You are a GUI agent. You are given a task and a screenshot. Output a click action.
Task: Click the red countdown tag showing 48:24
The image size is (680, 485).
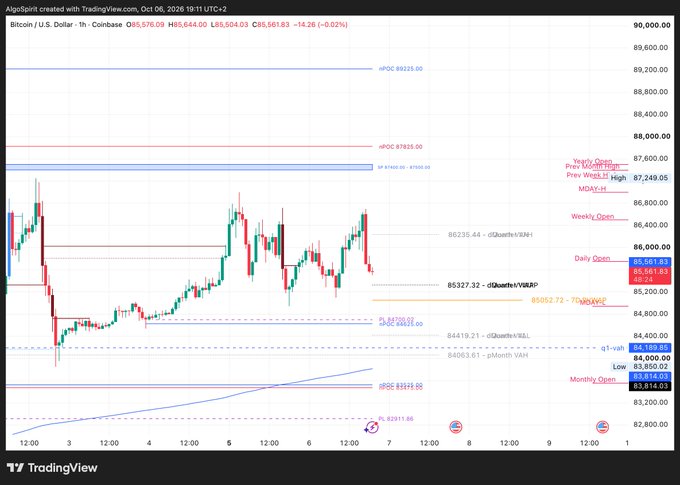650,275
